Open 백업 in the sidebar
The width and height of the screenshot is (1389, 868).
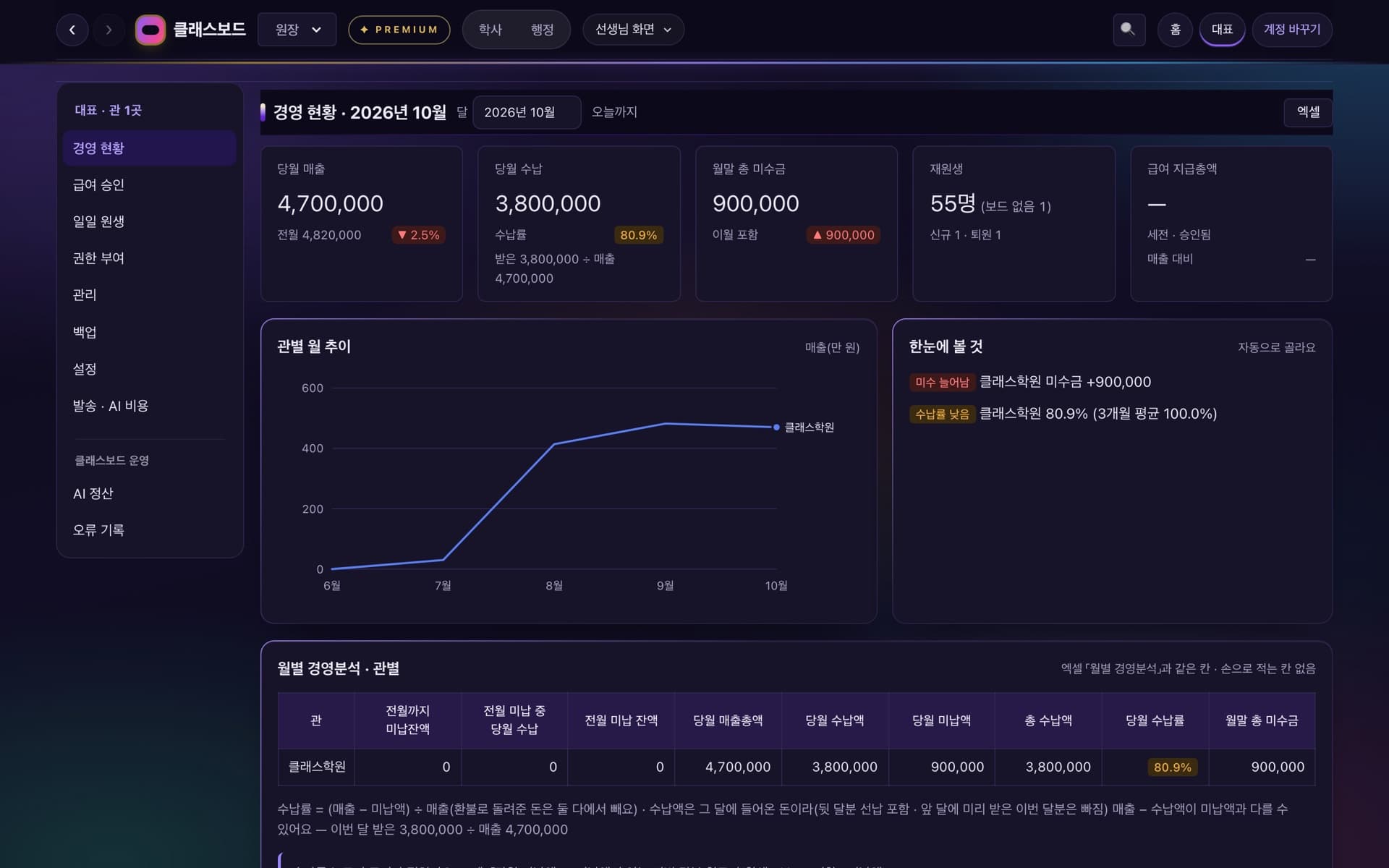click(149, 332)
